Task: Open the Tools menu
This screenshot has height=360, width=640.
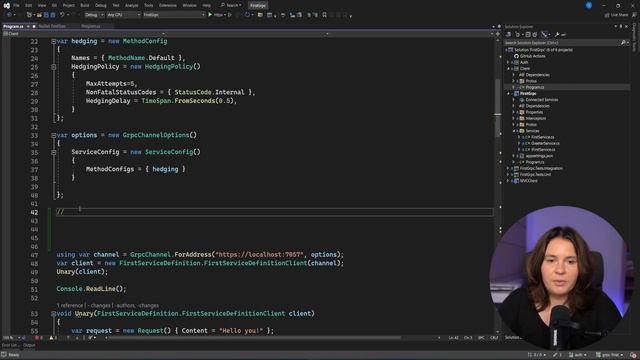Action: click(x=149, y=5)
